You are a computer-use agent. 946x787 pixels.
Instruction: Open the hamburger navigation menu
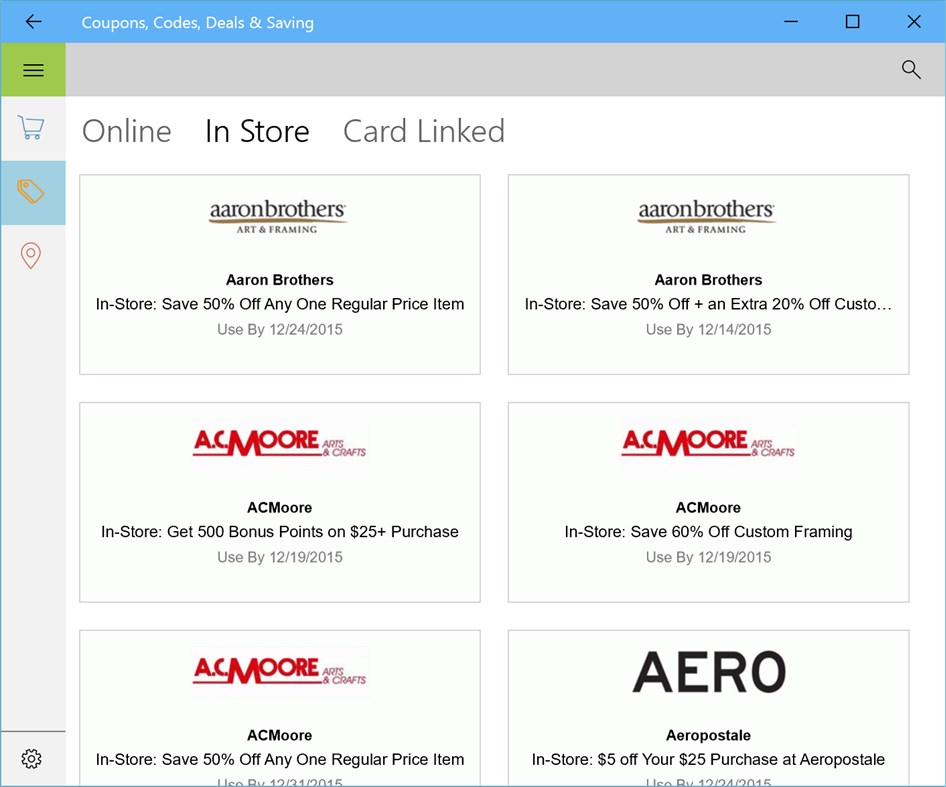(33, 70)
